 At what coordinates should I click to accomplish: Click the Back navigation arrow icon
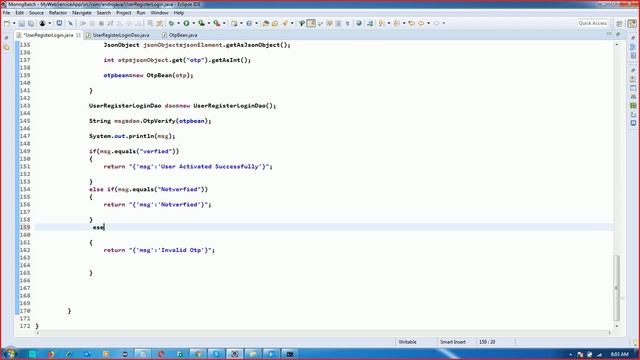click(x=421, y=23)
